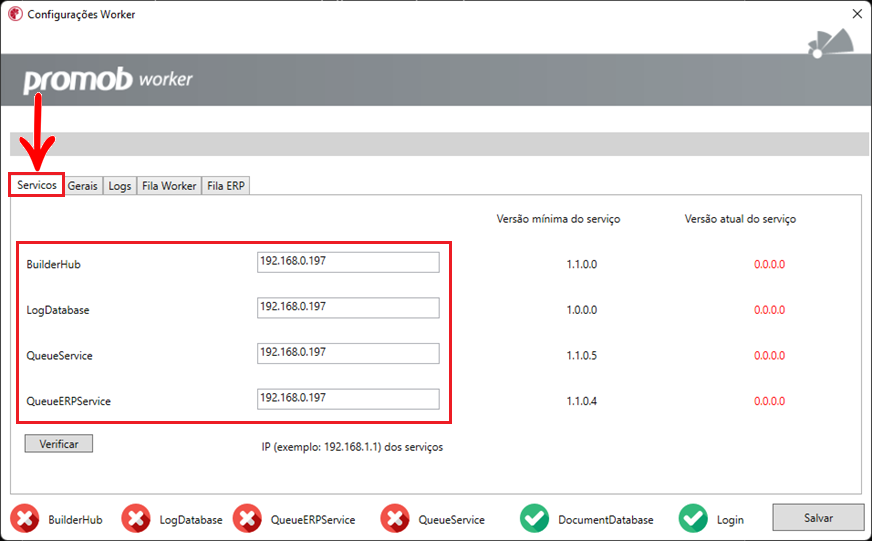872x541 pixels.
Task: Focus the LogDatabase IP address field
Action: coord(348,308)
